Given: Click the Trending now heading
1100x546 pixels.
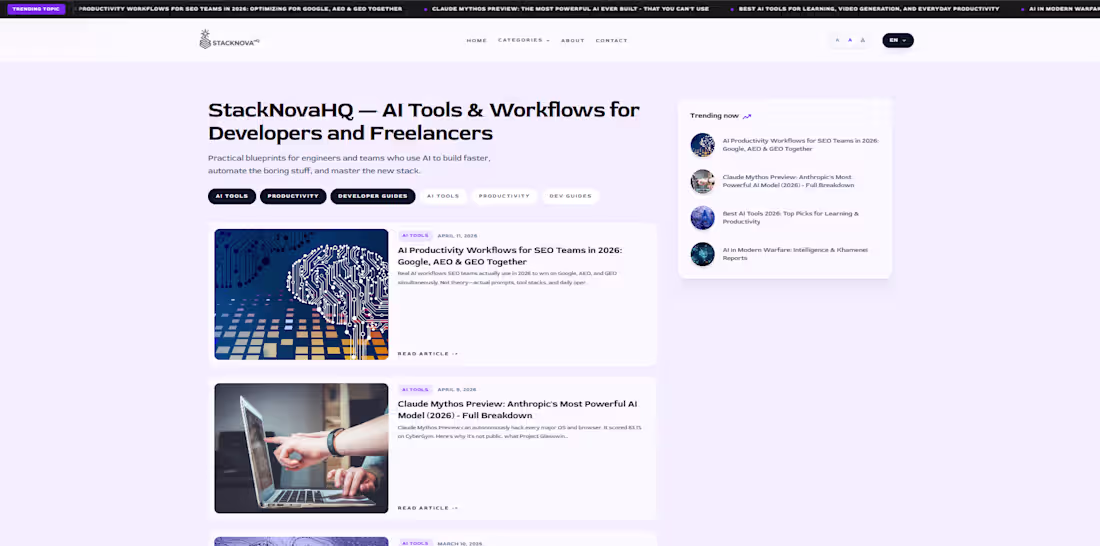Looking at the screenshot, I should tap(714, 116).
